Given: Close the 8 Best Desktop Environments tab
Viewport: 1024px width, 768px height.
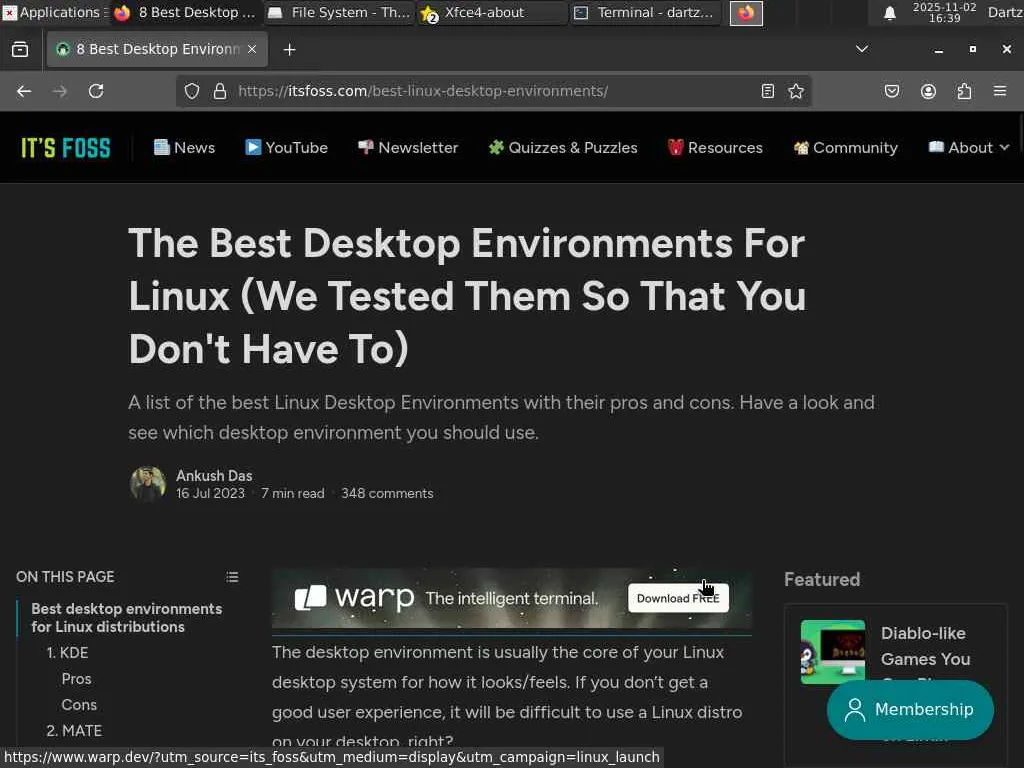Looking at the screenshot, I should pos(252,50).
